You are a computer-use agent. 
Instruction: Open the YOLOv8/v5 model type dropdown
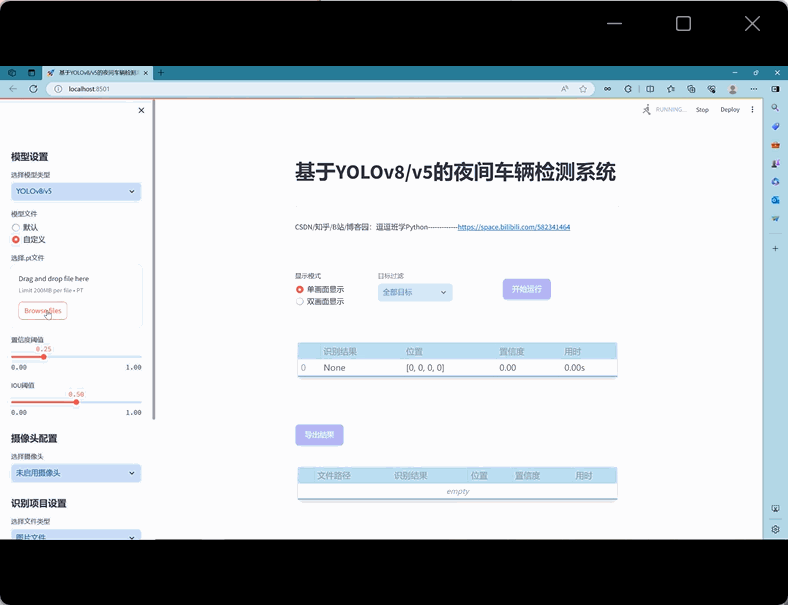(x=76, y=191)
